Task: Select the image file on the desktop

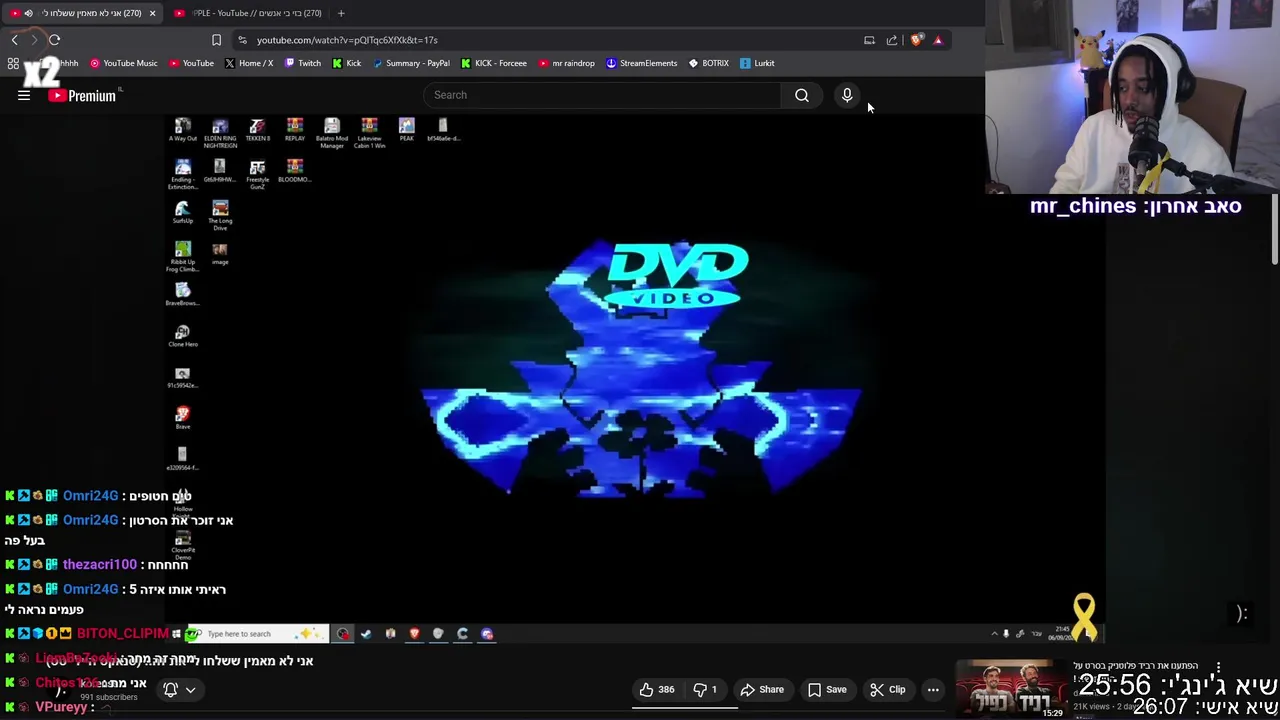Action: click(220, 253)
